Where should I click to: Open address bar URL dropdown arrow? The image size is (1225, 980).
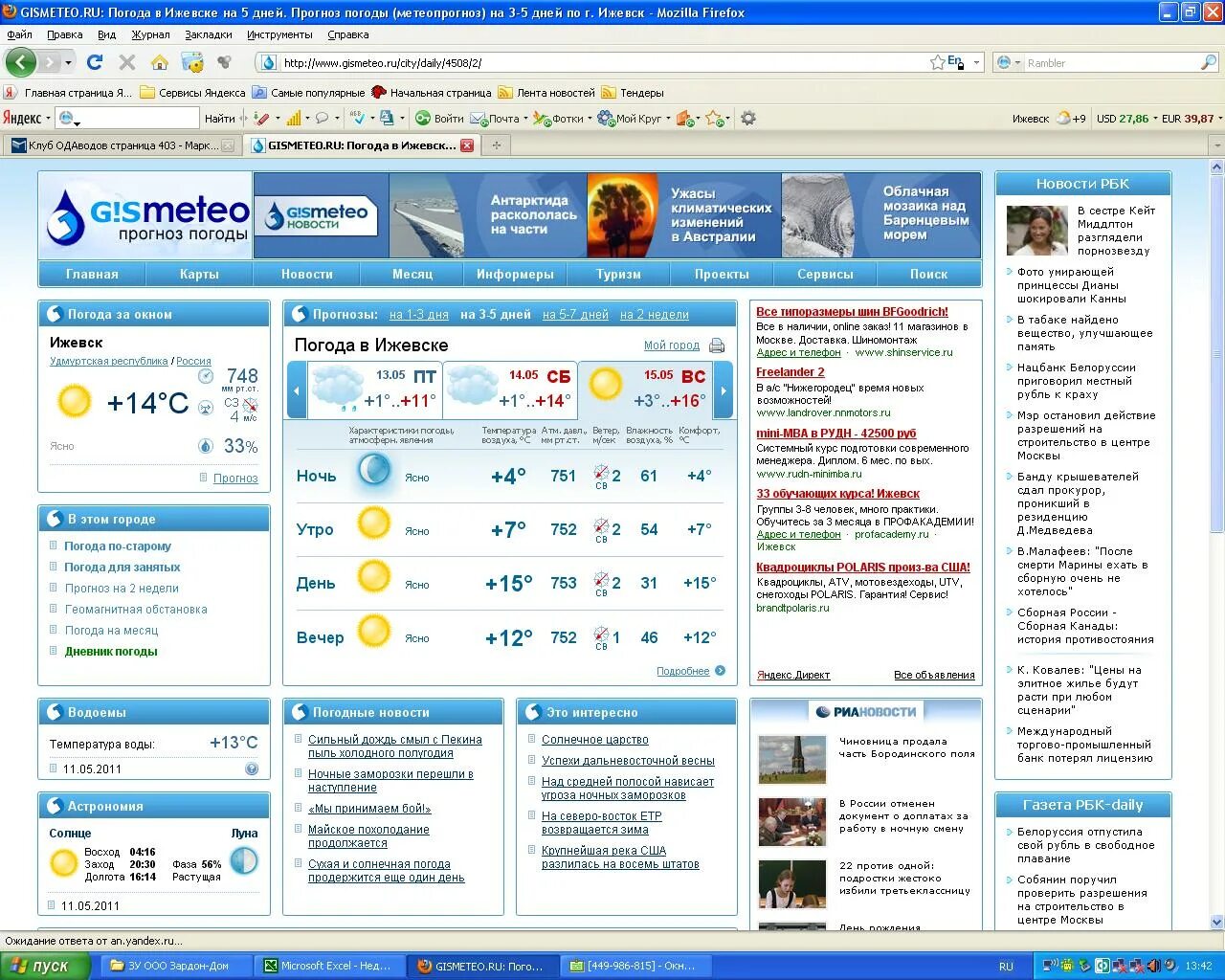pyautogui.click(x=976, y=62)
